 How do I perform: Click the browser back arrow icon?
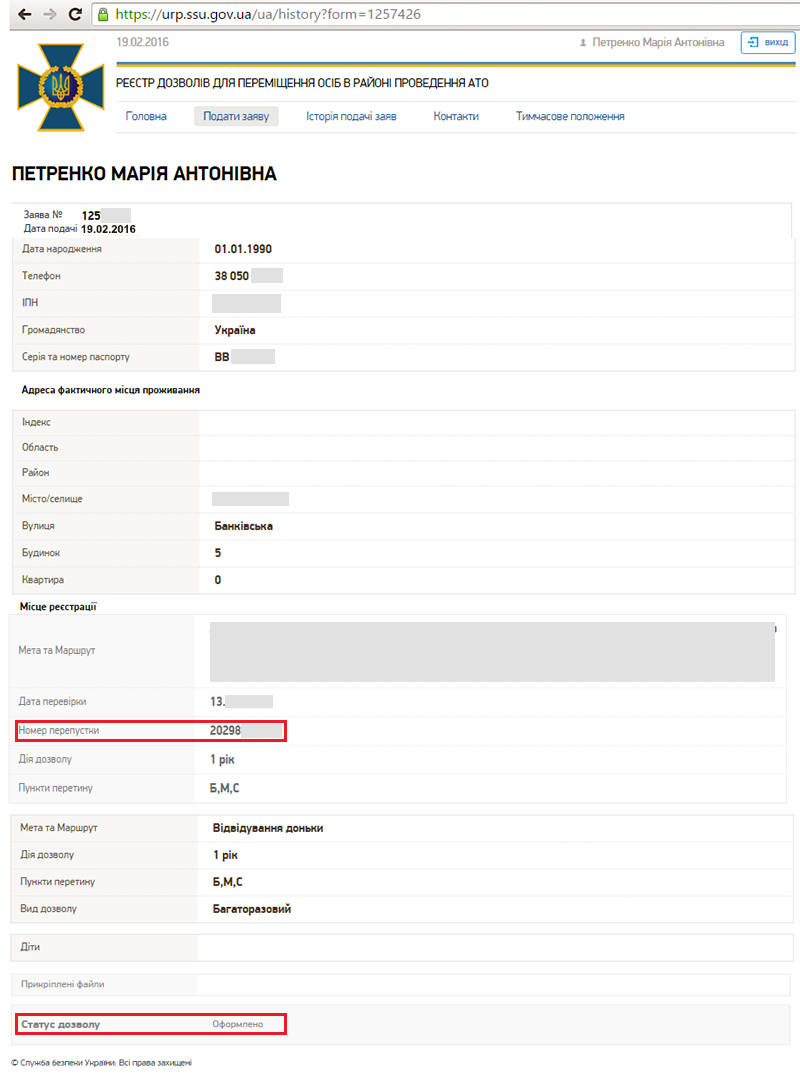[x=25, y=14]
